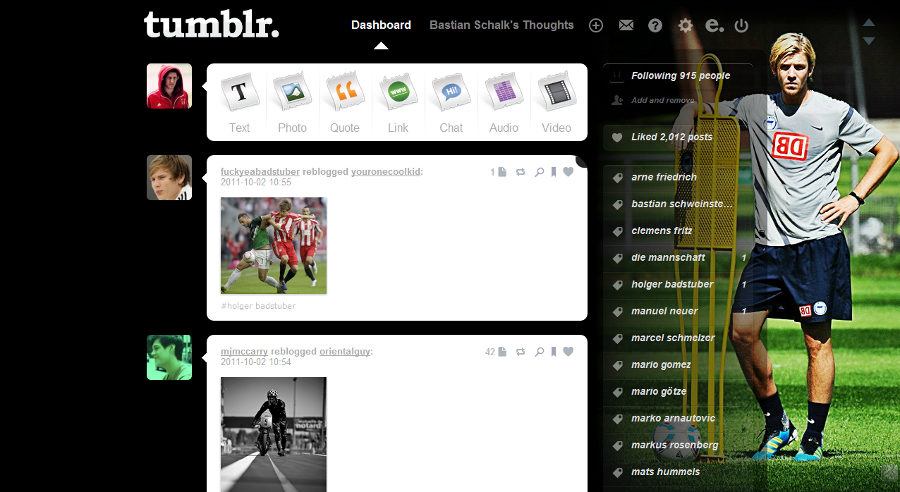Open the settings gear icon
Image resolution: width=900 pixels, height=492 pixels.
click(685, 25)
